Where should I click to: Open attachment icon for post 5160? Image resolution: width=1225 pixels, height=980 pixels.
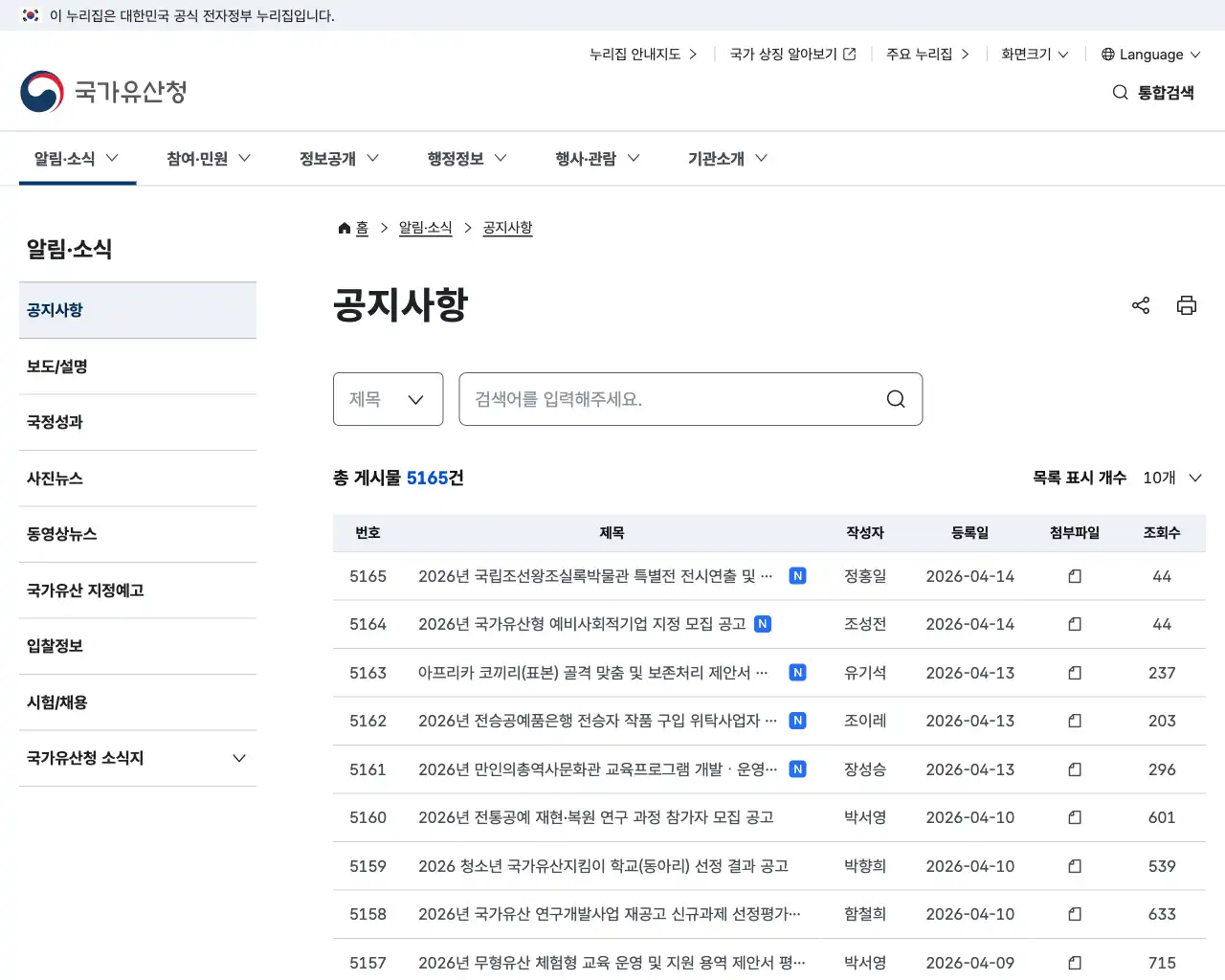(1075, 817)
